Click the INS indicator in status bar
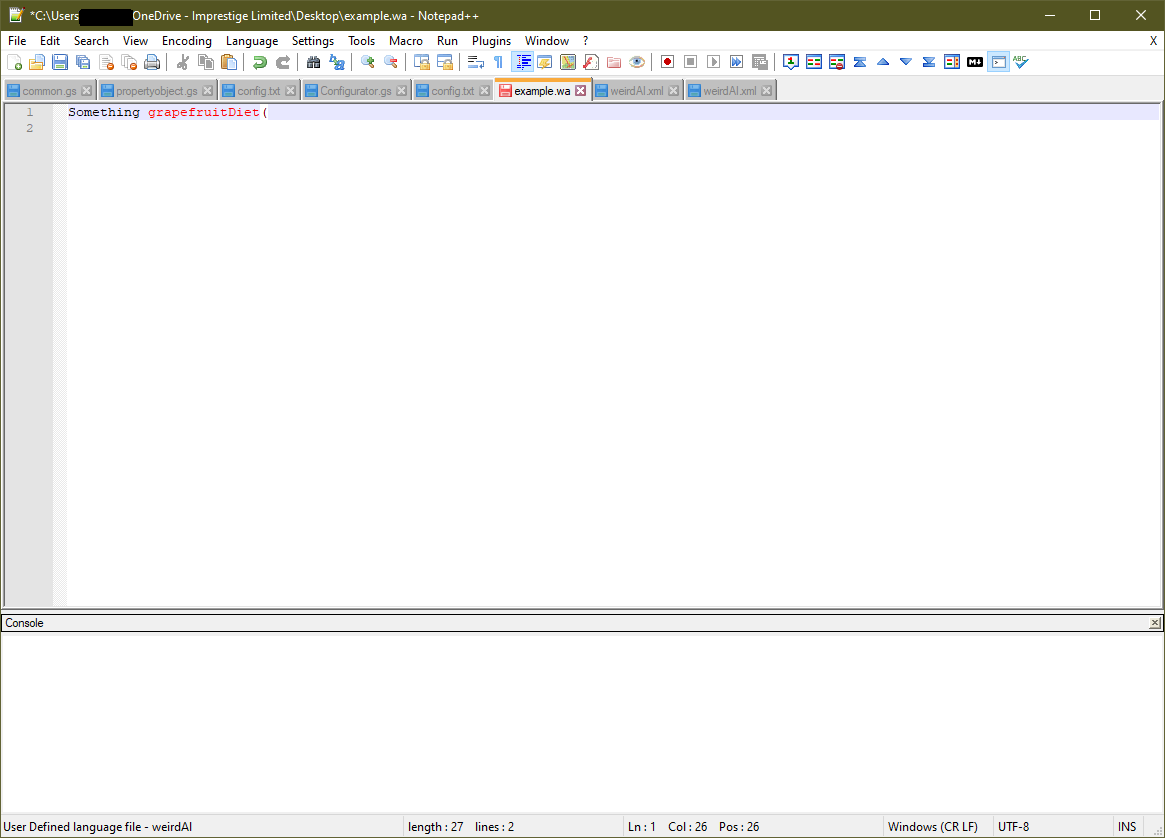The height and width of the screenshot is (838, 1165). click(1127, 827)
